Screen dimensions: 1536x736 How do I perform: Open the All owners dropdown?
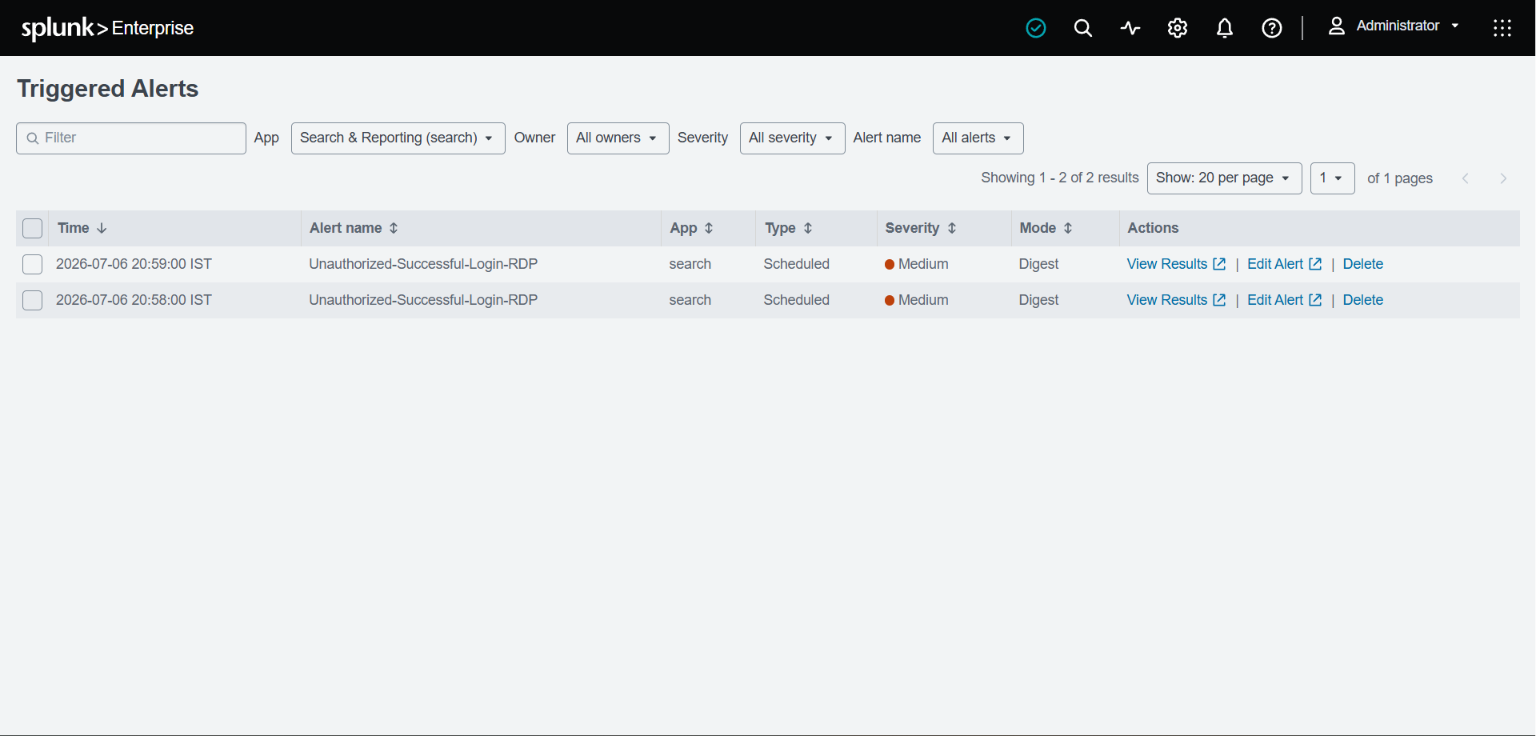pyautogui.click(x=618, y=138)
